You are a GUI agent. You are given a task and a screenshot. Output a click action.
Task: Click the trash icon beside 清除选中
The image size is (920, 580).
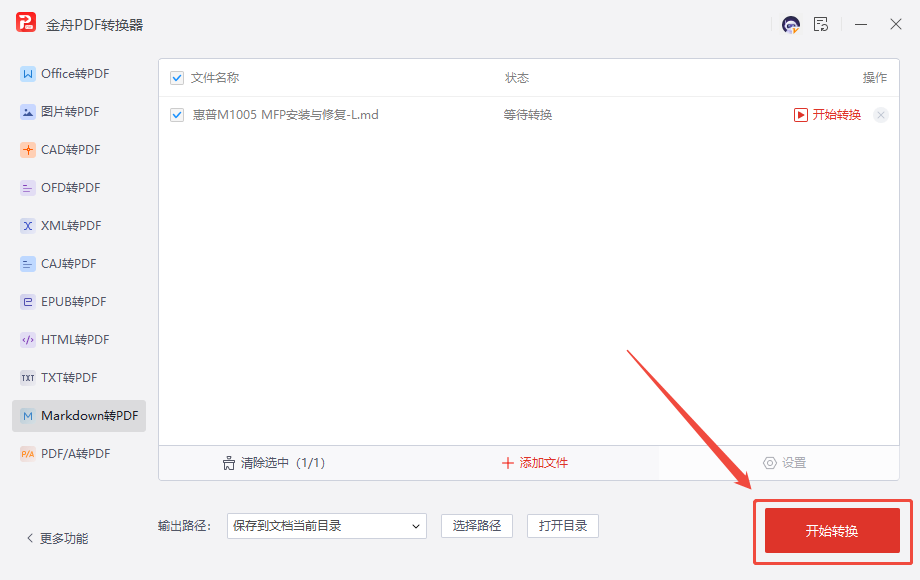tap(229, 463)
